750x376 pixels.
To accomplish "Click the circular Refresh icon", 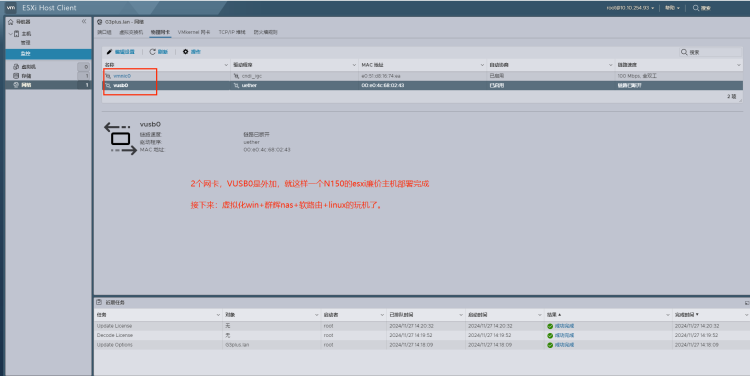I will click(153, 52).
